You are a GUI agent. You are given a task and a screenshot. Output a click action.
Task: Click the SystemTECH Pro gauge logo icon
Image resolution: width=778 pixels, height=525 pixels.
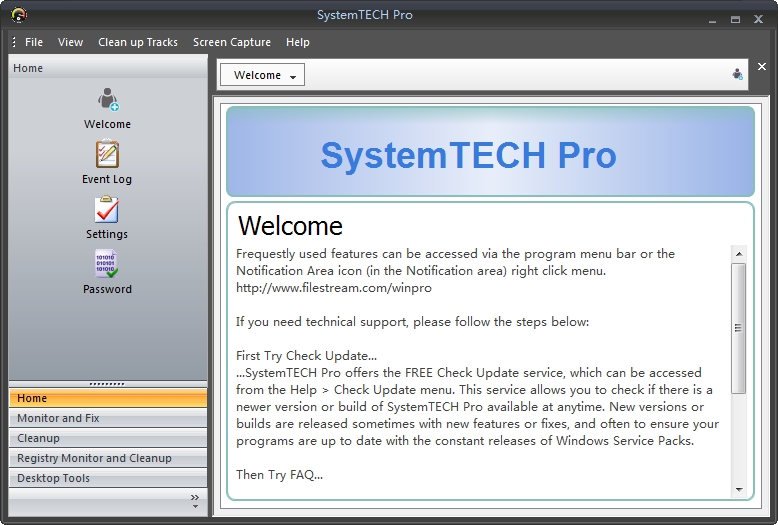coord(19,15)
